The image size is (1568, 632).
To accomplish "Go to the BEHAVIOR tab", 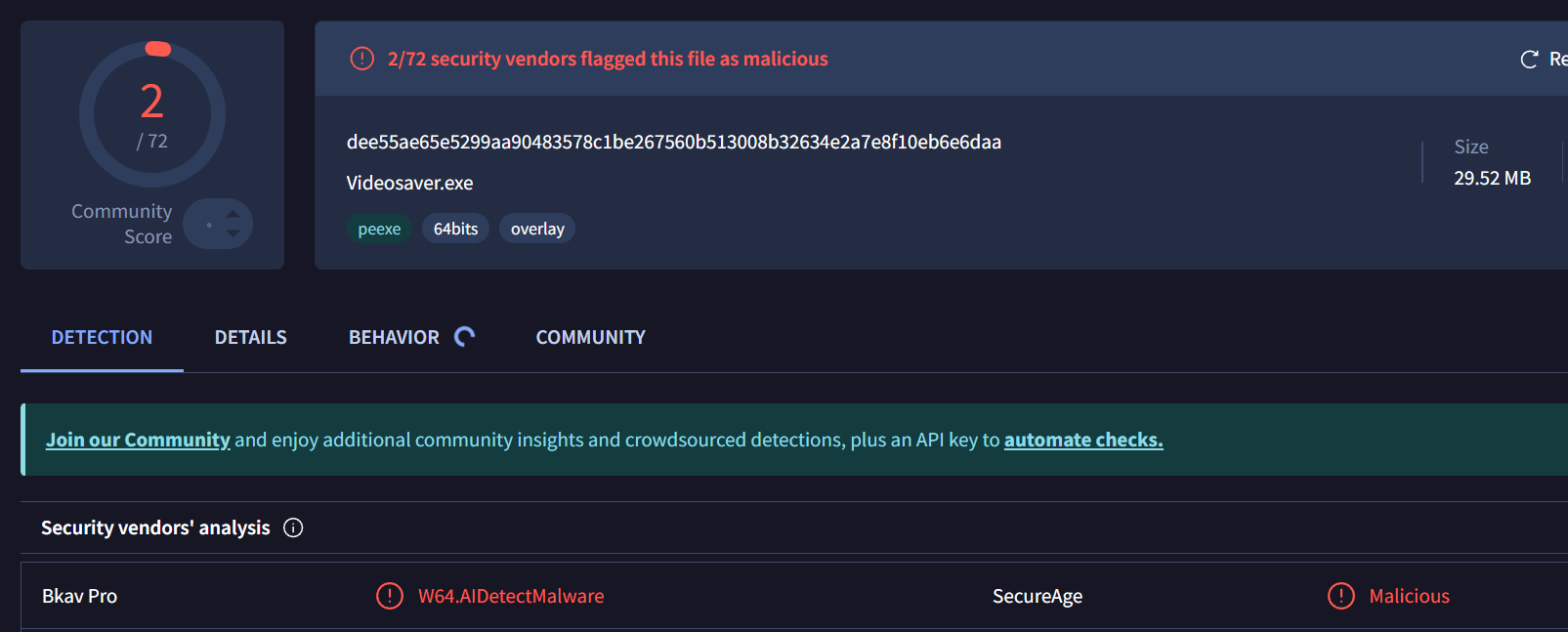I will [394, 337].
